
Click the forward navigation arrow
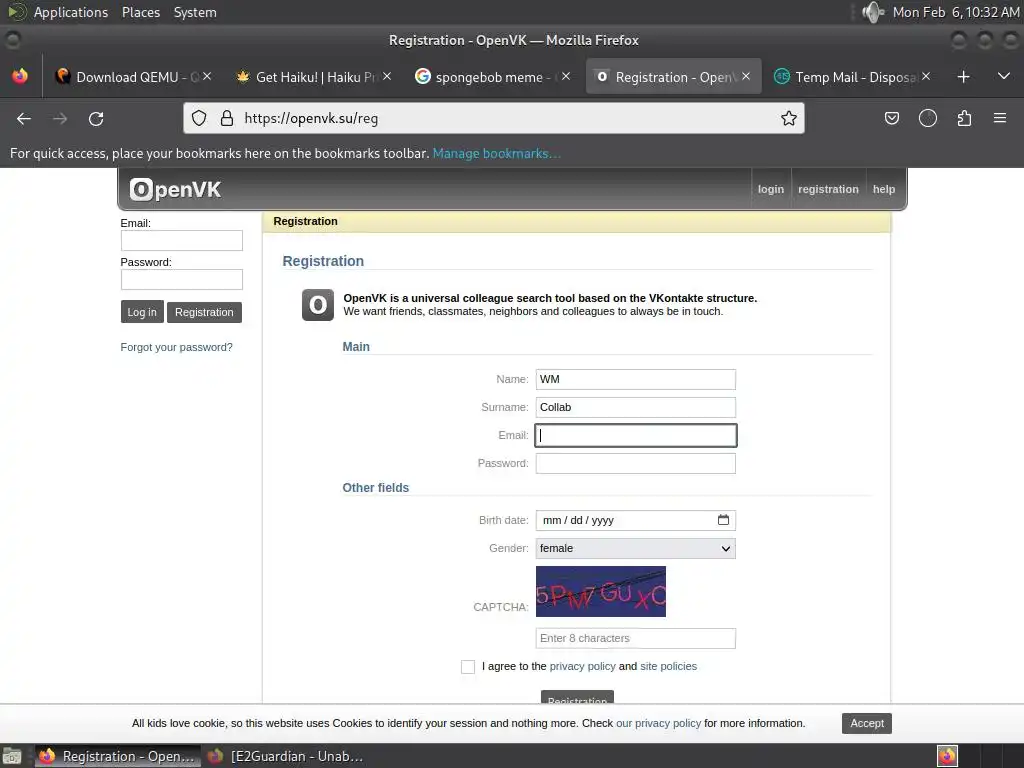tap(60, 118)
